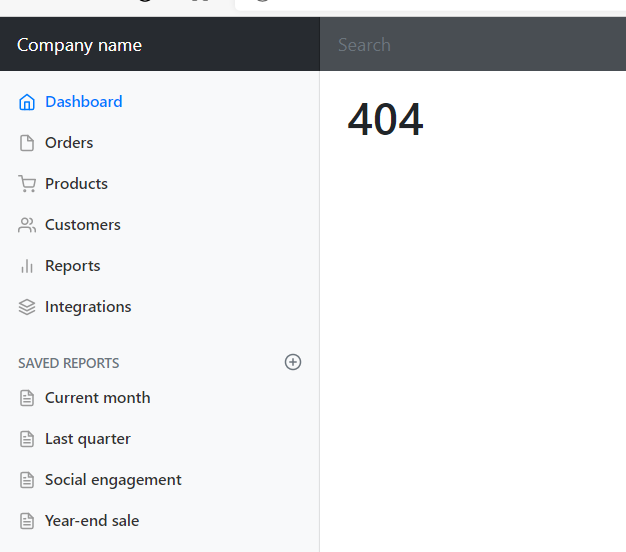Add a new saved report with plus icon
Image resolution: width=626 pixels, height=552 pixels.
293,362
